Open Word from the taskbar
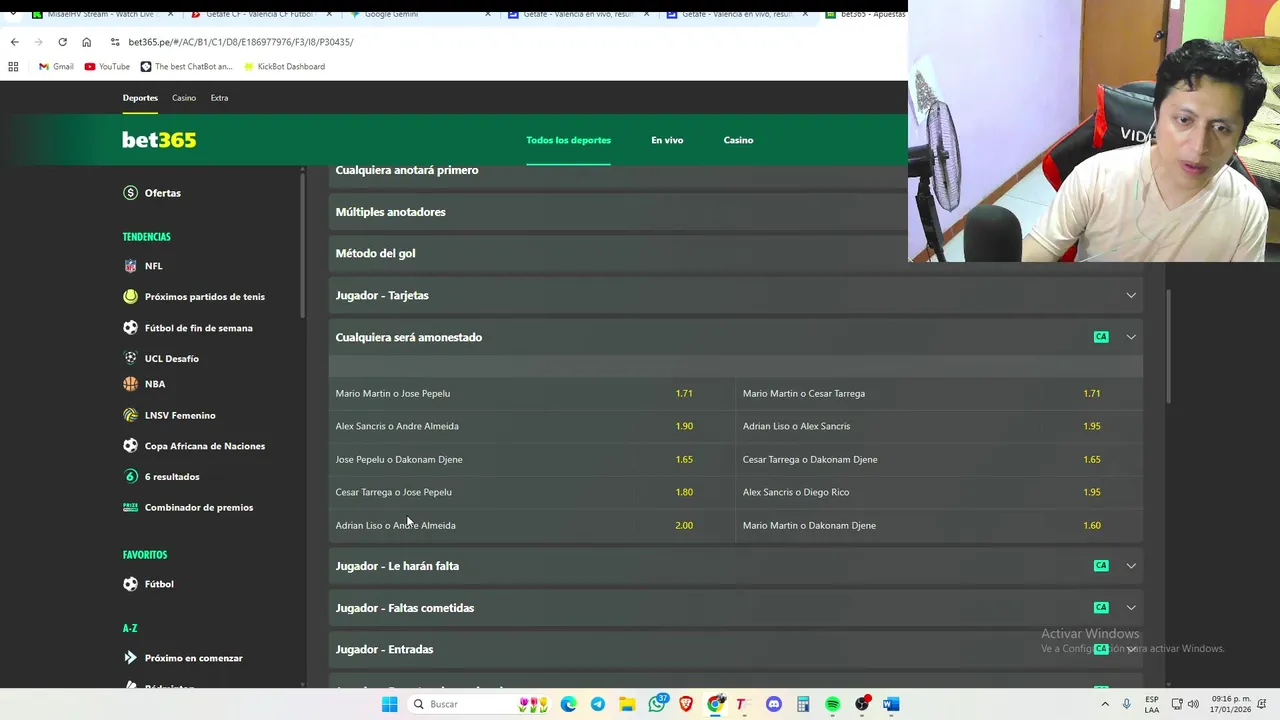Viewport: 1280px width, 720px height. point(891,704)
